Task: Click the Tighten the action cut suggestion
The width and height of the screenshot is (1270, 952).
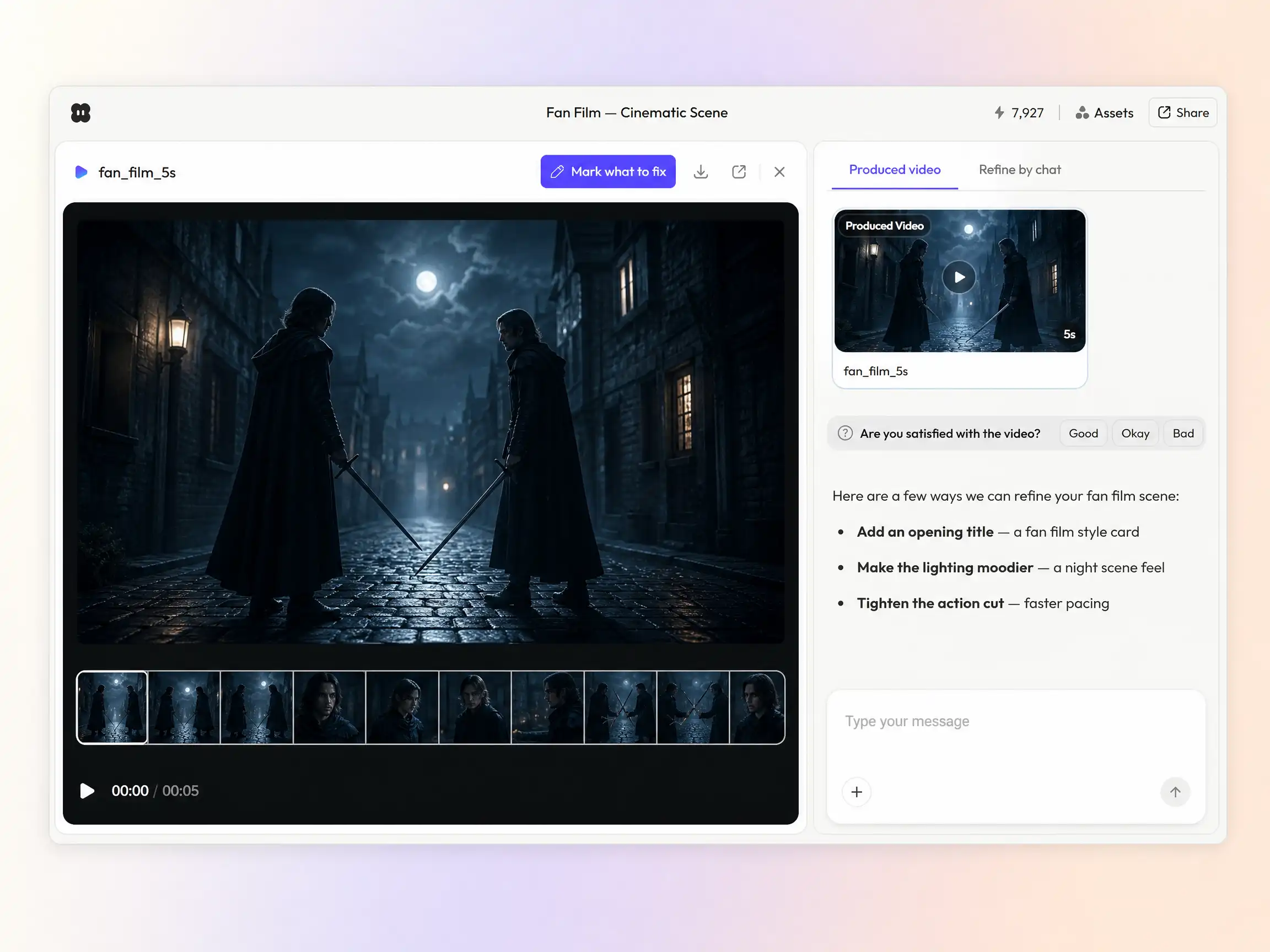Action: click(x=983, y=603)
